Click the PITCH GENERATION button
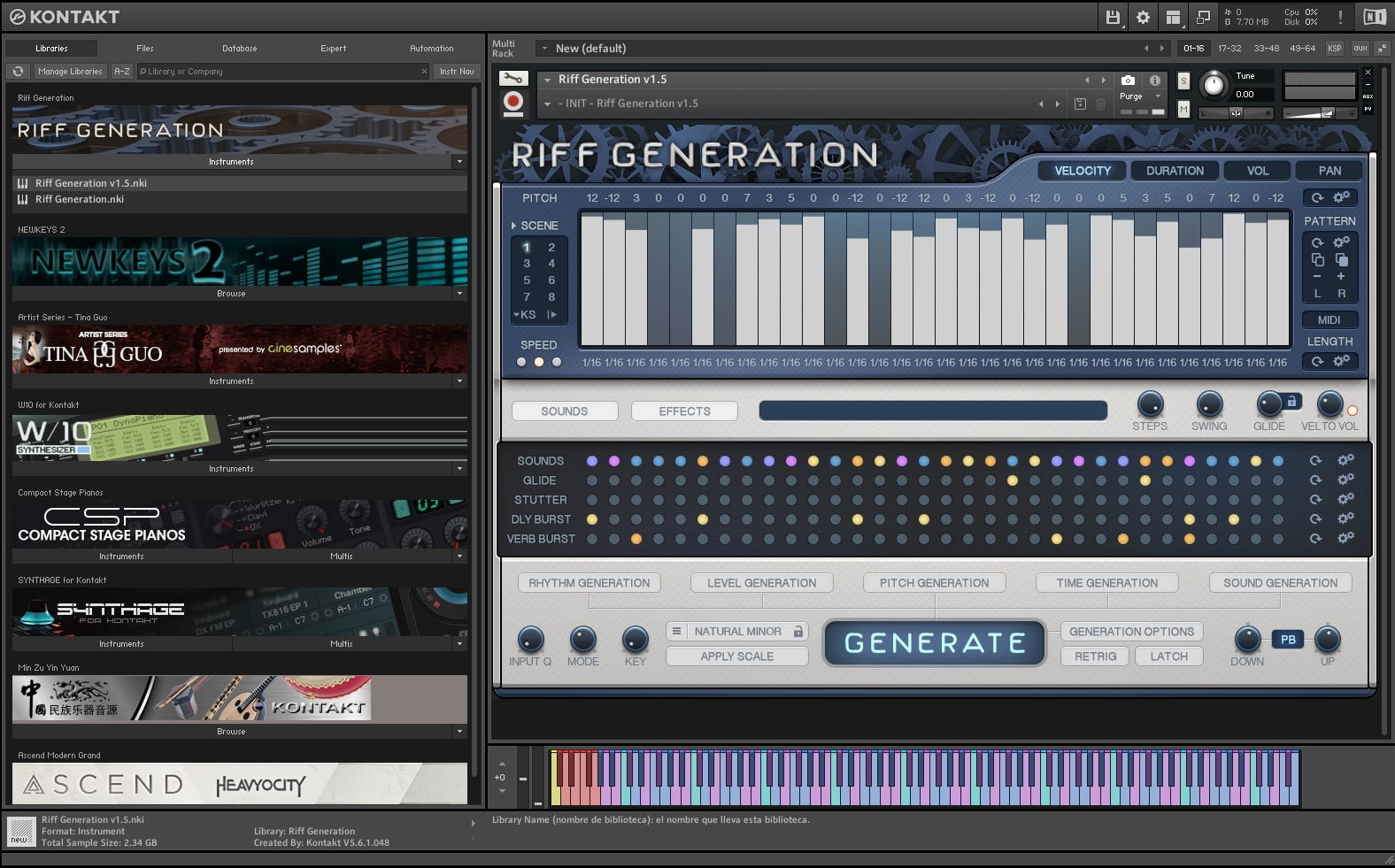 pyautogui.click(x=934, y=583)
